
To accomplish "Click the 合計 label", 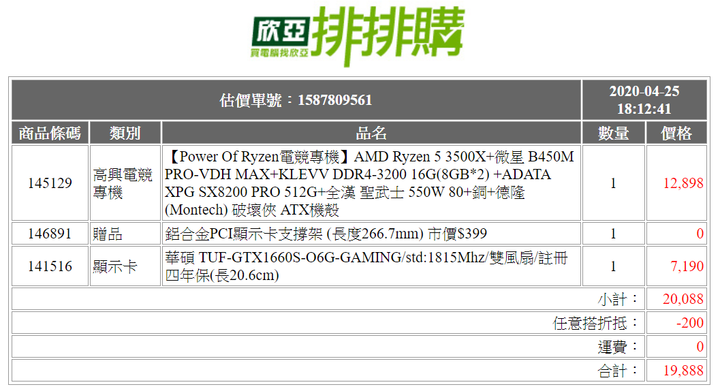I will coord(618,371).
